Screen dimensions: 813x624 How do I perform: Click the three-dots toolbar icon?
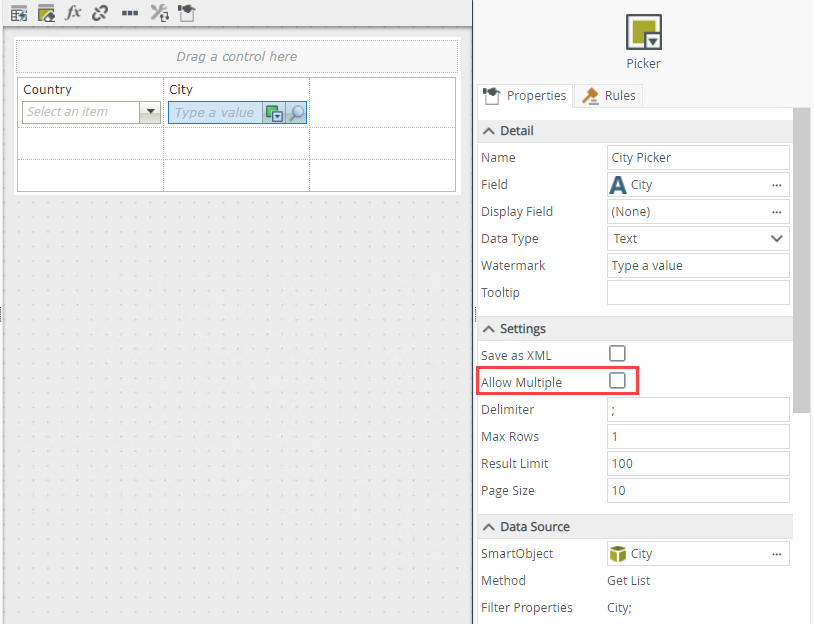coord(130,13)
